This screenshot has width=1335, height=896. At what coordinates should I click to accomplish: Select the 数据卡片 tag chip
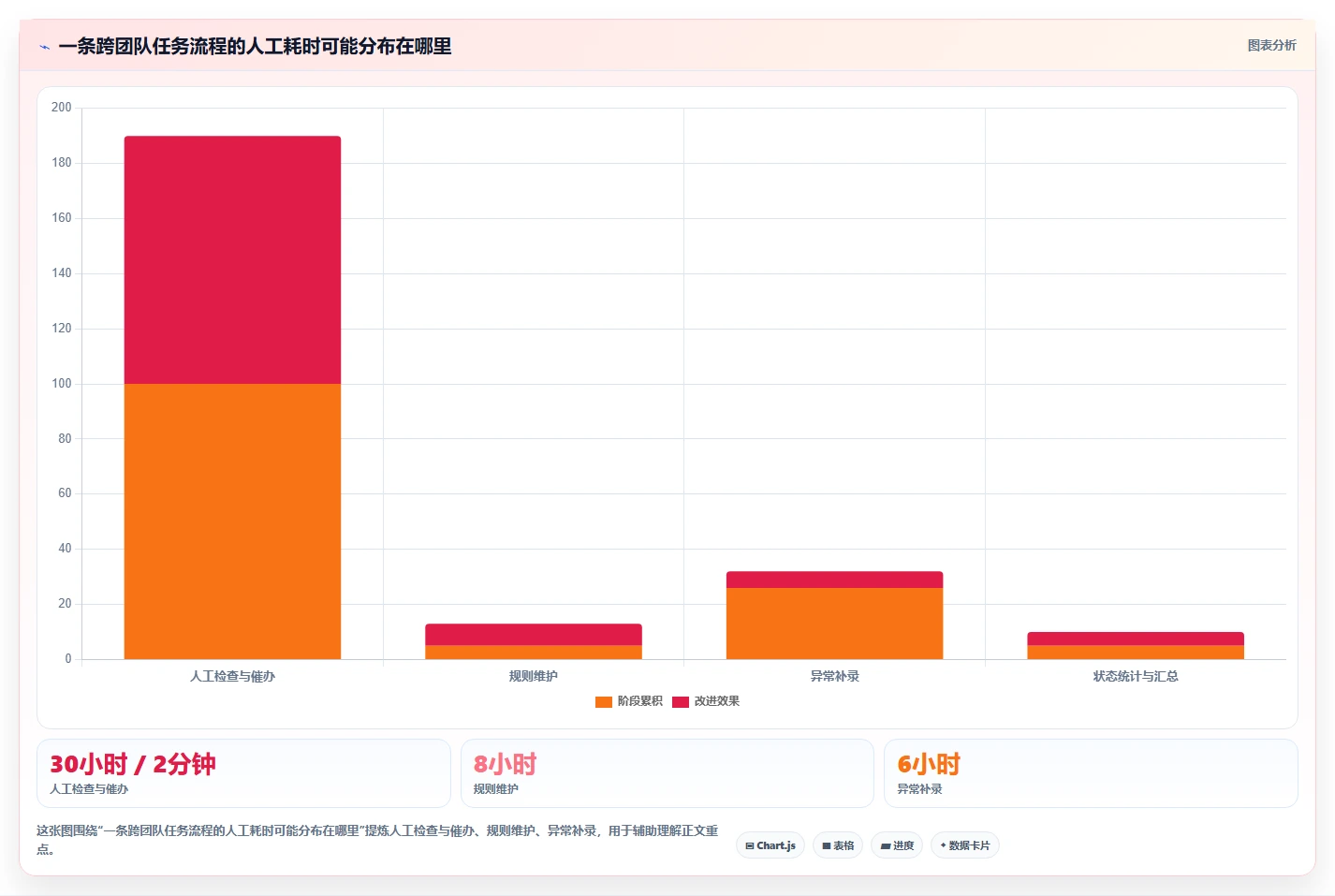(965, 845)
